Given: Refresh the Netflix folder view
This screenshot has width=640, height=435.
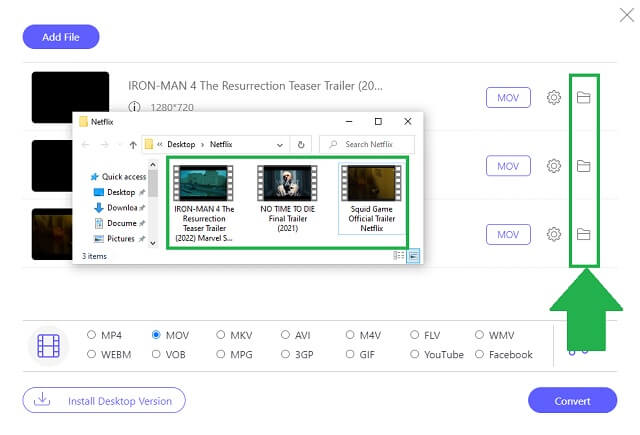Looking at the screenshot, I should 301,144.
